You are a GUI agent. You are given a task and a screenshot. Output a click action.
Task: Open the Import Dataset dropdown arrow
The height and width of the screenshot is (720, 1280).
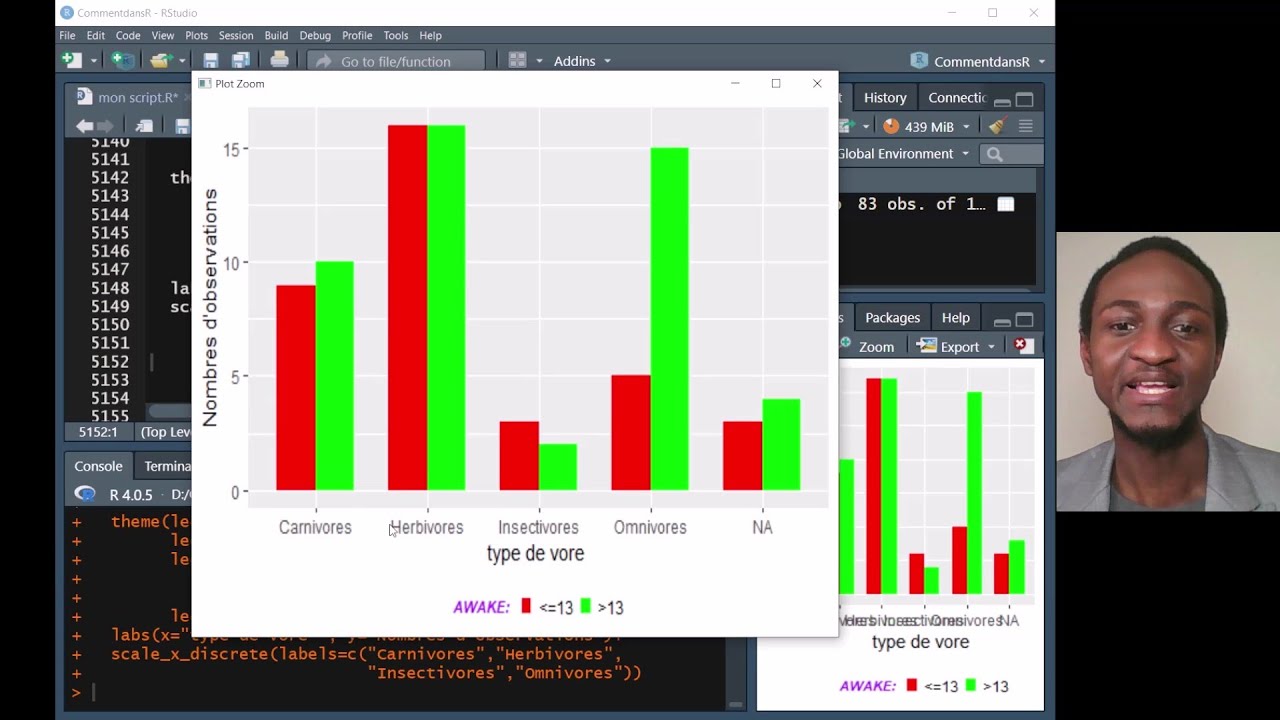click(x=866, y=126)
